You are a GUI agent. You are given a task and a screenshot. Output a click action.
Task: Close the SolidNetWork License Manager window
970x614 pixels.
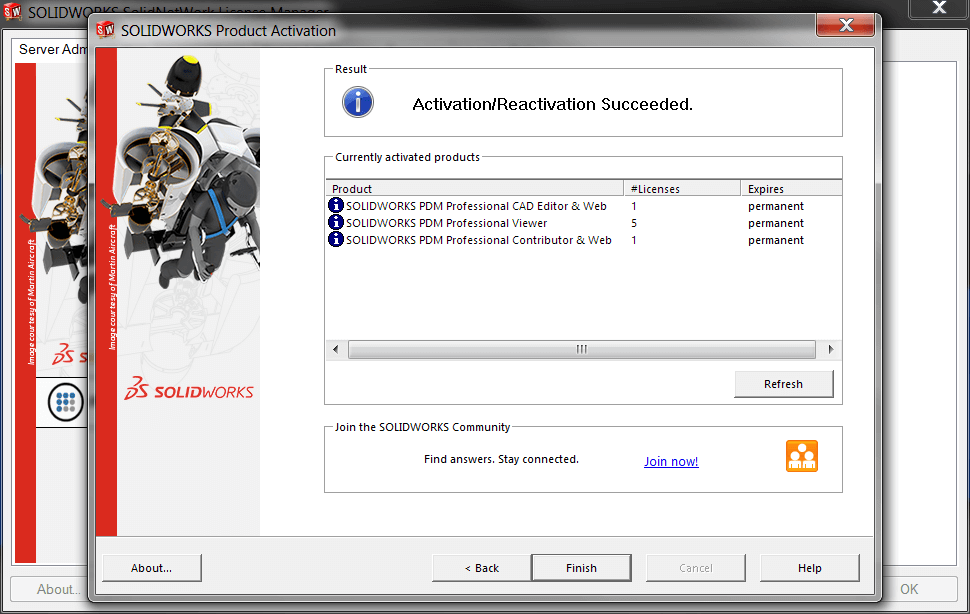coord(939,7)
